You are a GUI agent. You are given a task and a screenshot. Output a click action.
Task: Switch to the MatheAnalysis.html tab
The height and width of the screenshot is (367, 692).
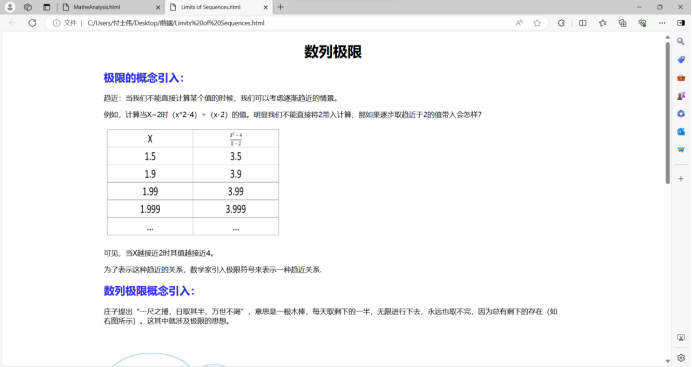[x=111, y=7]
